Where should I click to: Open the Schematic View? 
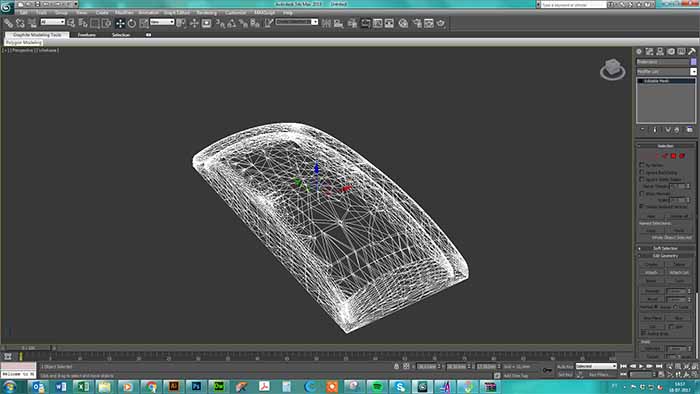pyautogui.click(x=389, y=23)
